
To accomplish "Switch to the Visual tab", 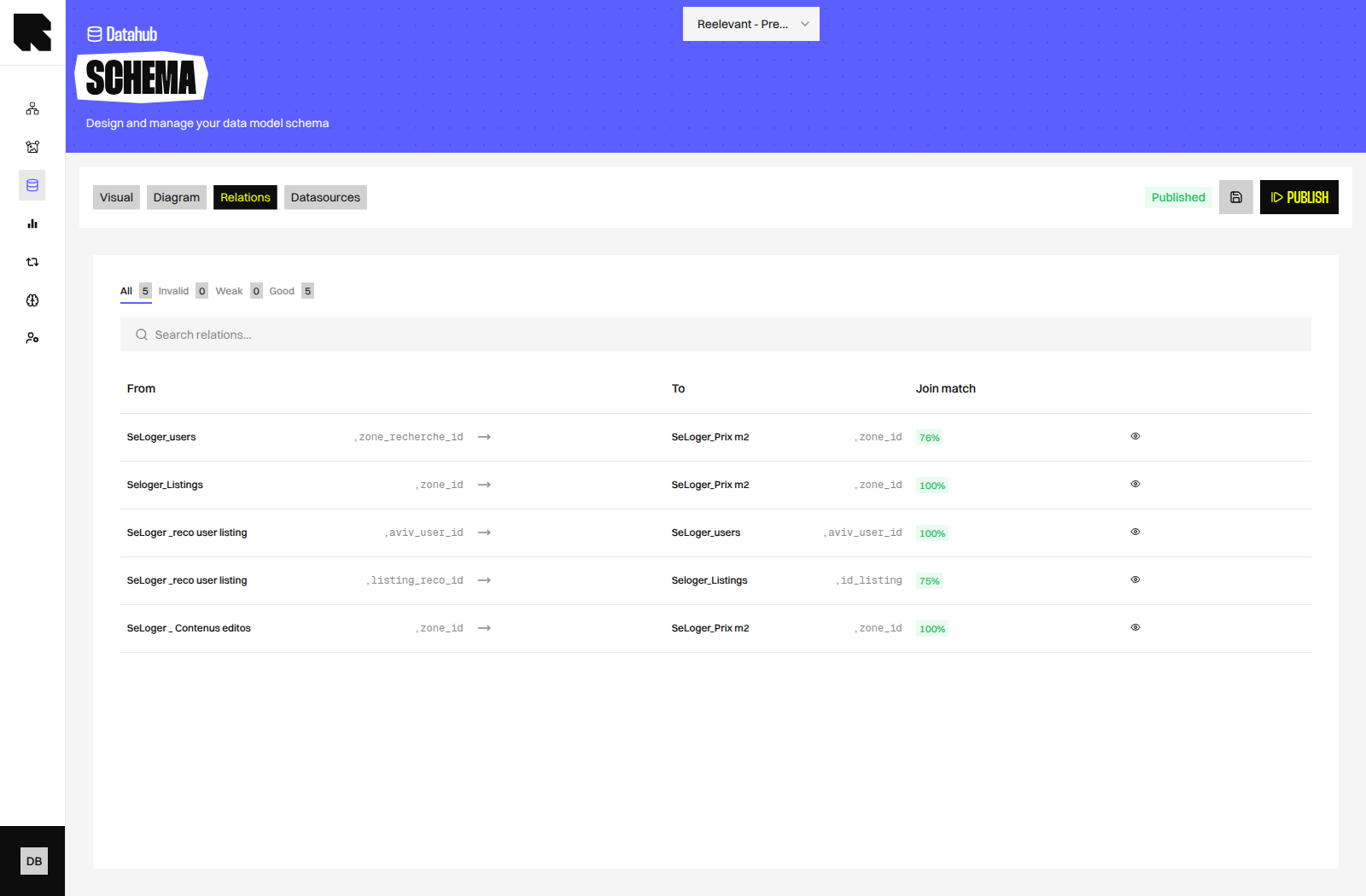I will (x=116, y=197).
